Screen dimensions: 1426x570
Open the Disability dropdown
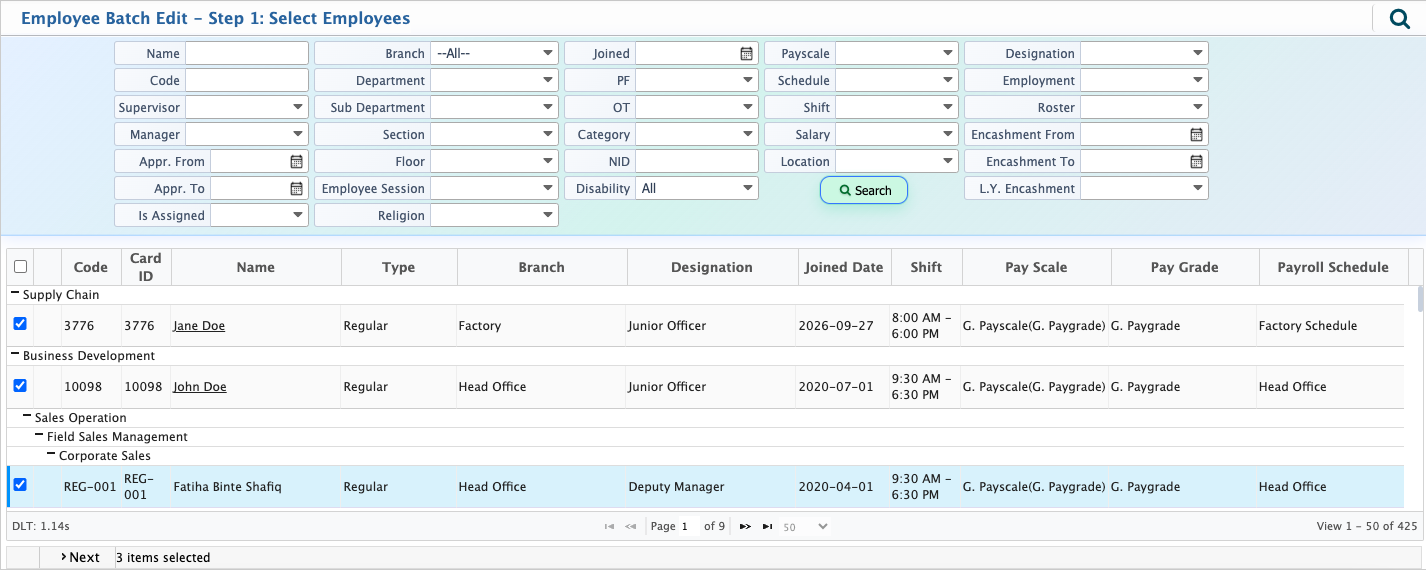(x=697, y=188)
